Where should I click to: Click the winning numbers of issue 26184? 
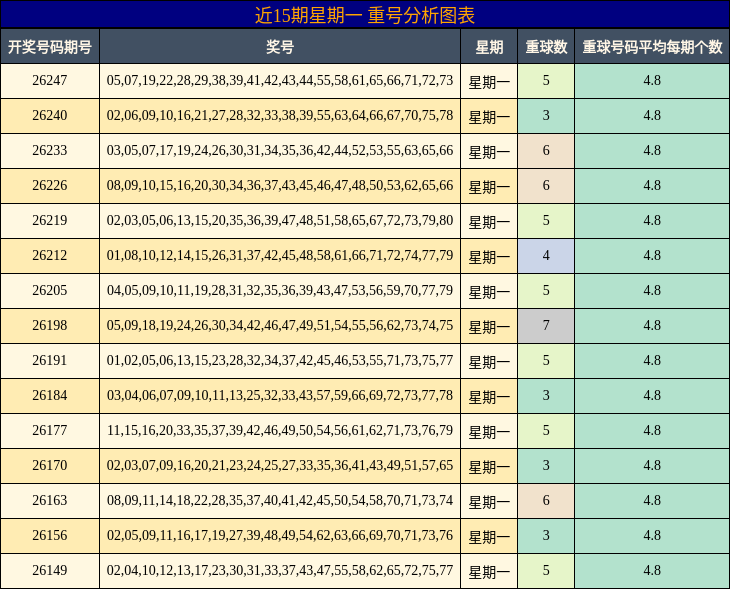(280, 395)
